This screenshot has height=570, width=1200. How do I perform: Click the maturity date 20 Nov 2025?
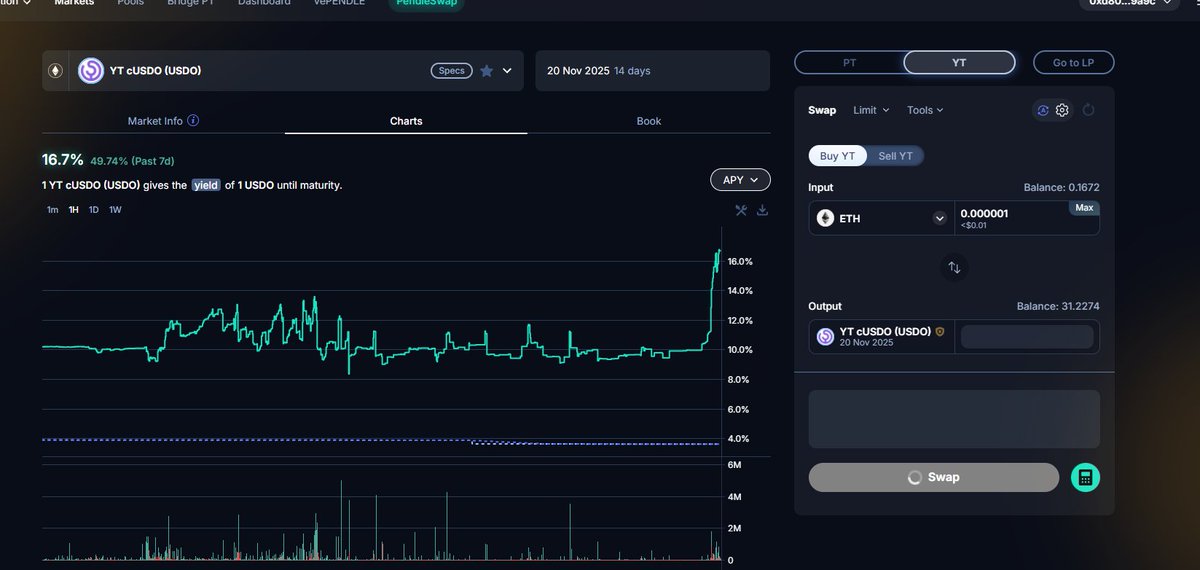pyautogui.click(x=578, y=71)
